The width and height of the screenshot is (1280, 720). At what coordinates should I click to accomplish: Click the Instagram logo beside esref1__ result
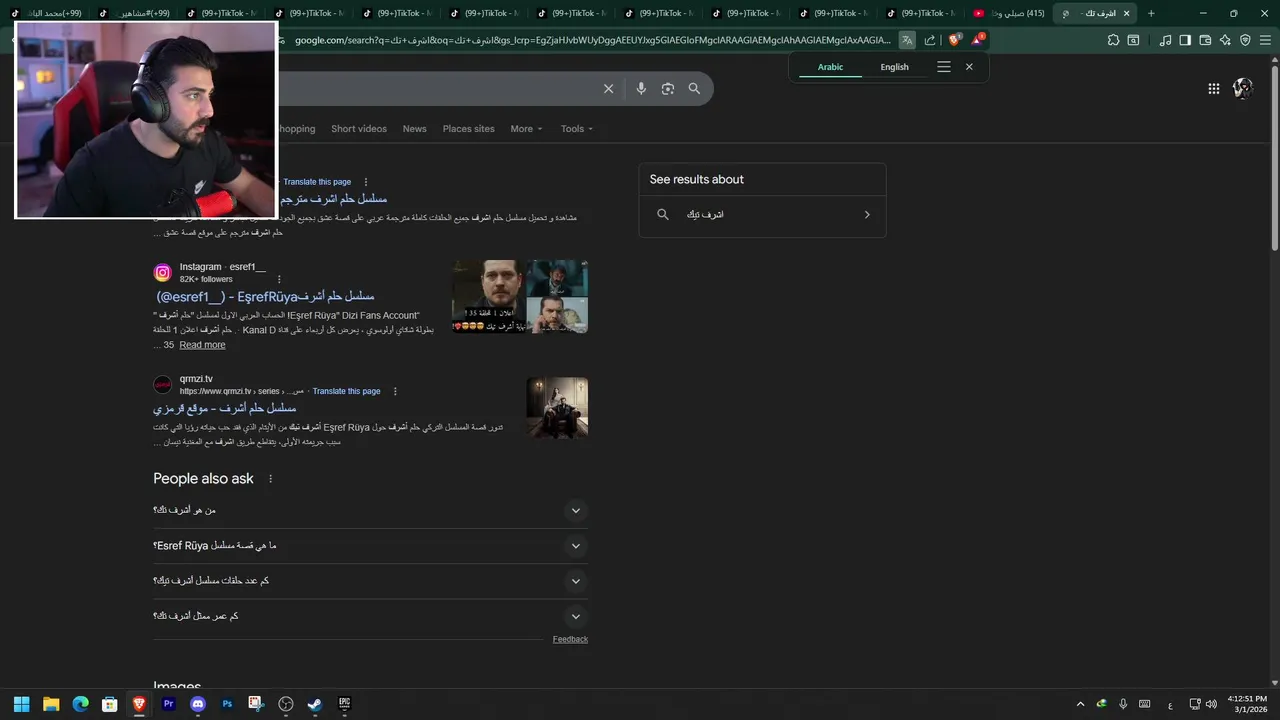[x=163, y=273]
